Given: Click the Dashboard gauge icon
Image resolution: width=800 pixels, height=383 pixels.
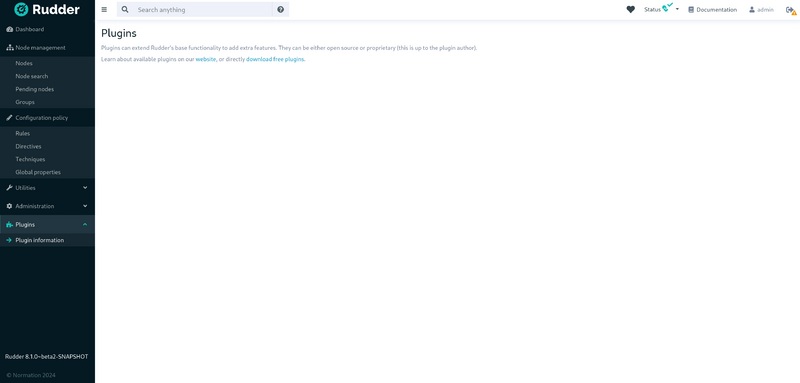Looking at the screenshot, I should pos(9,30).
